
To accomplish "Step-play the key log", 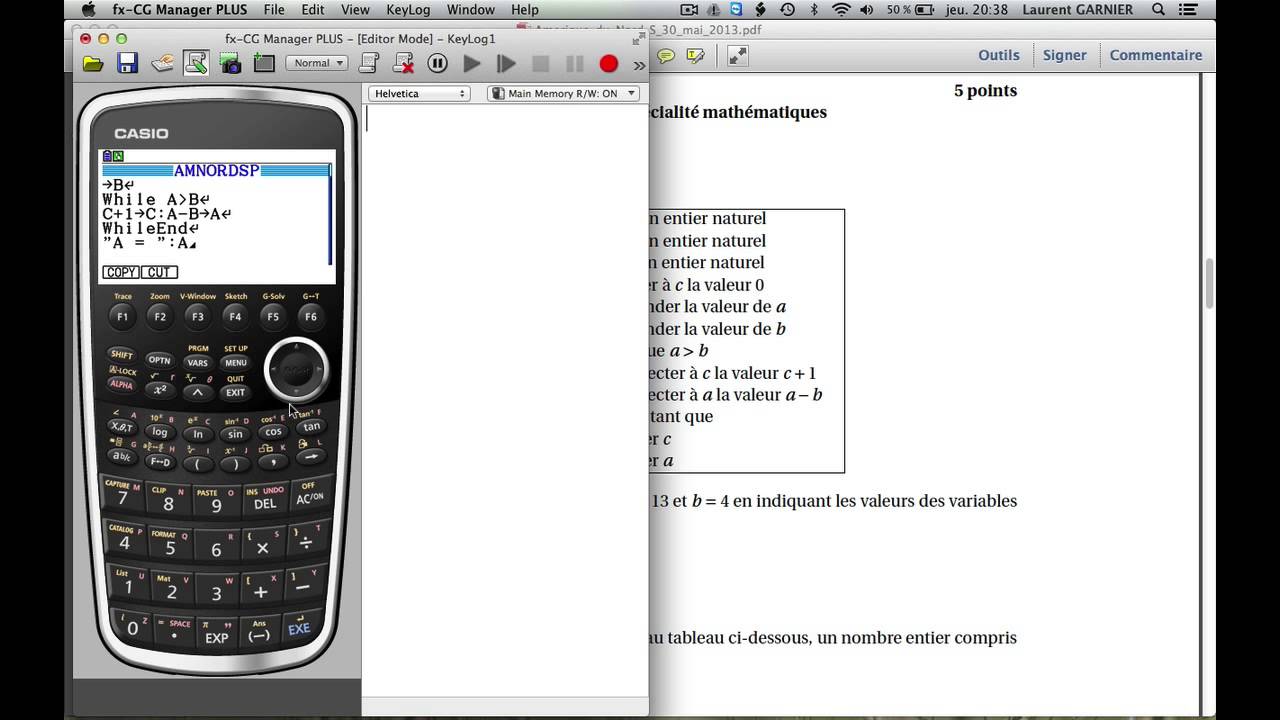I will point(506,64).
